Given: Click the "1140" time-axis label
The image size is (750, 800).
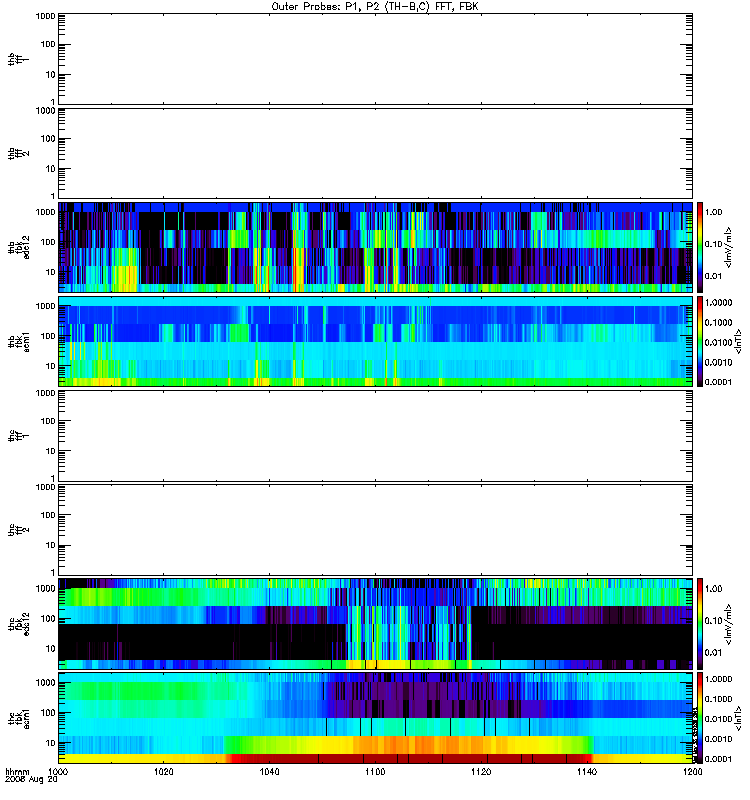Looking at the screenshot, I should coord(587,771).
